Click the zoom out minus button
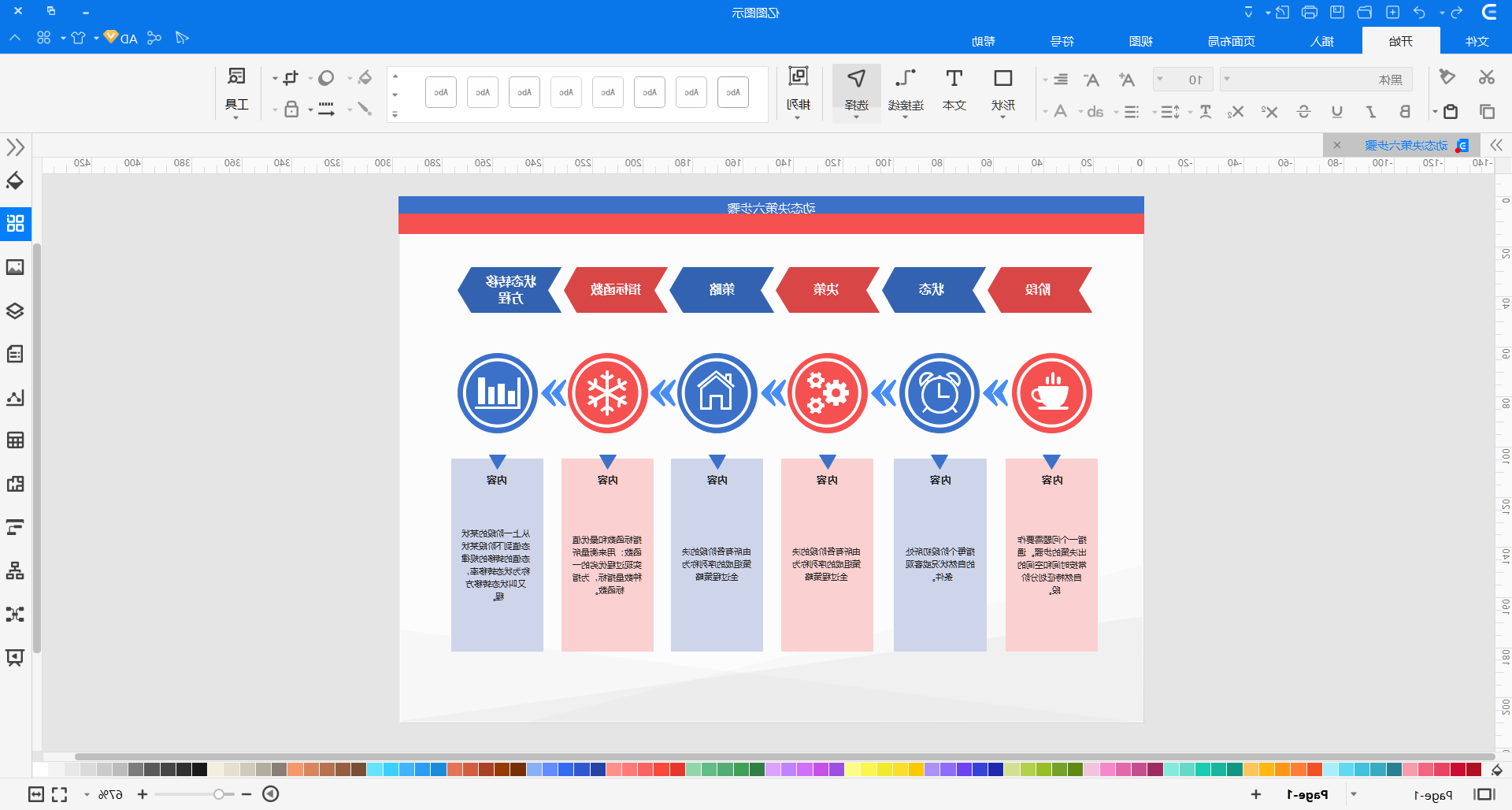This screenshot has height=810, width=1512. pyautogui.click(x=246, y=794)
